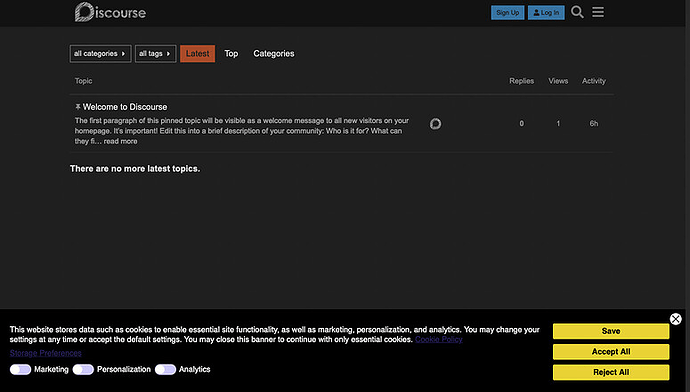The height and width of the screenshot is (392, 690).
Task: Open the poster avatar on Welcome topic
Action: point(435,124)
